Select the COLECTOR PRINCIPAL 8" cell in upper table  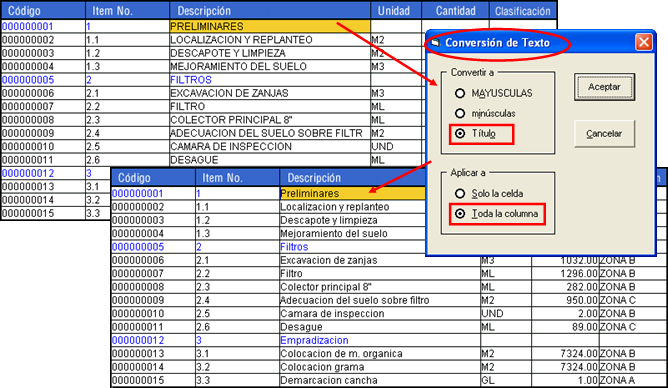click(270, 120)
